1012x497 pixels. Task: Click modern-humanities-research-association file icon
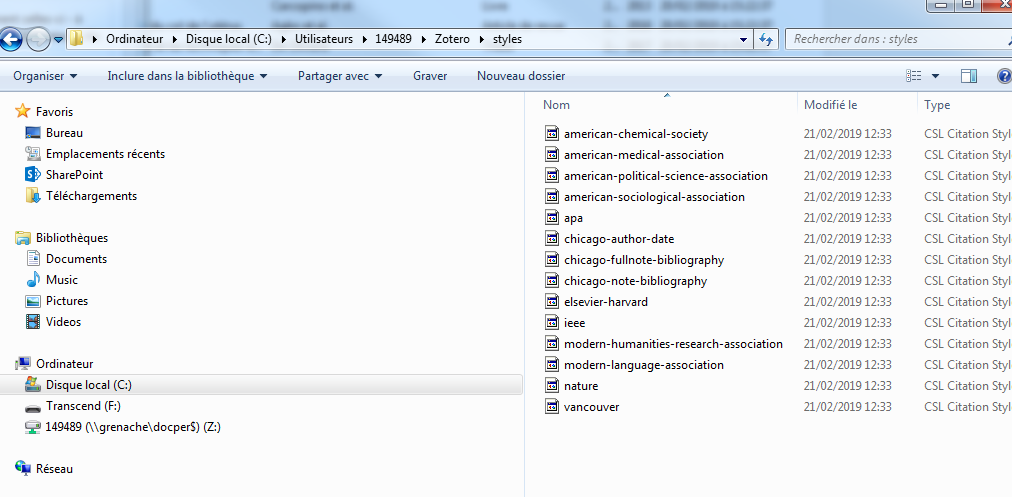552,343
